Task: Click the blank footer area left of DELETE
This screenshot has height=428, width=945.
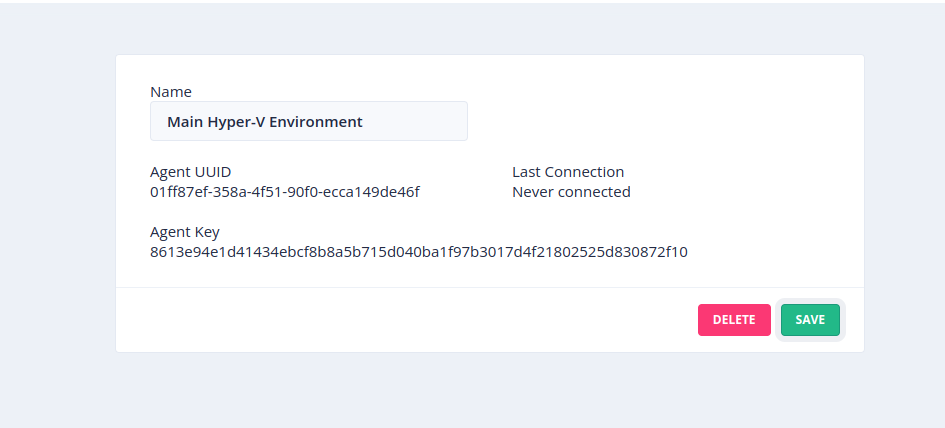Action: pyautogui.click(x=400, y=320)
